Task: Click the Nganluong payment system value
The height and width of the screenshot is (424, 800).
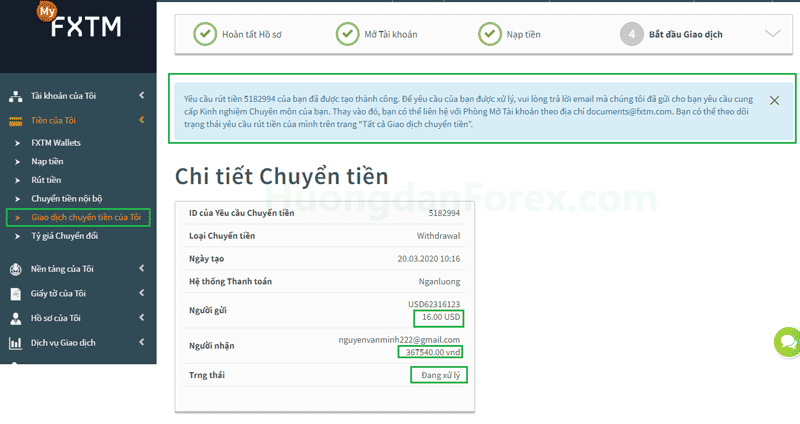Action: coord(439,282)
